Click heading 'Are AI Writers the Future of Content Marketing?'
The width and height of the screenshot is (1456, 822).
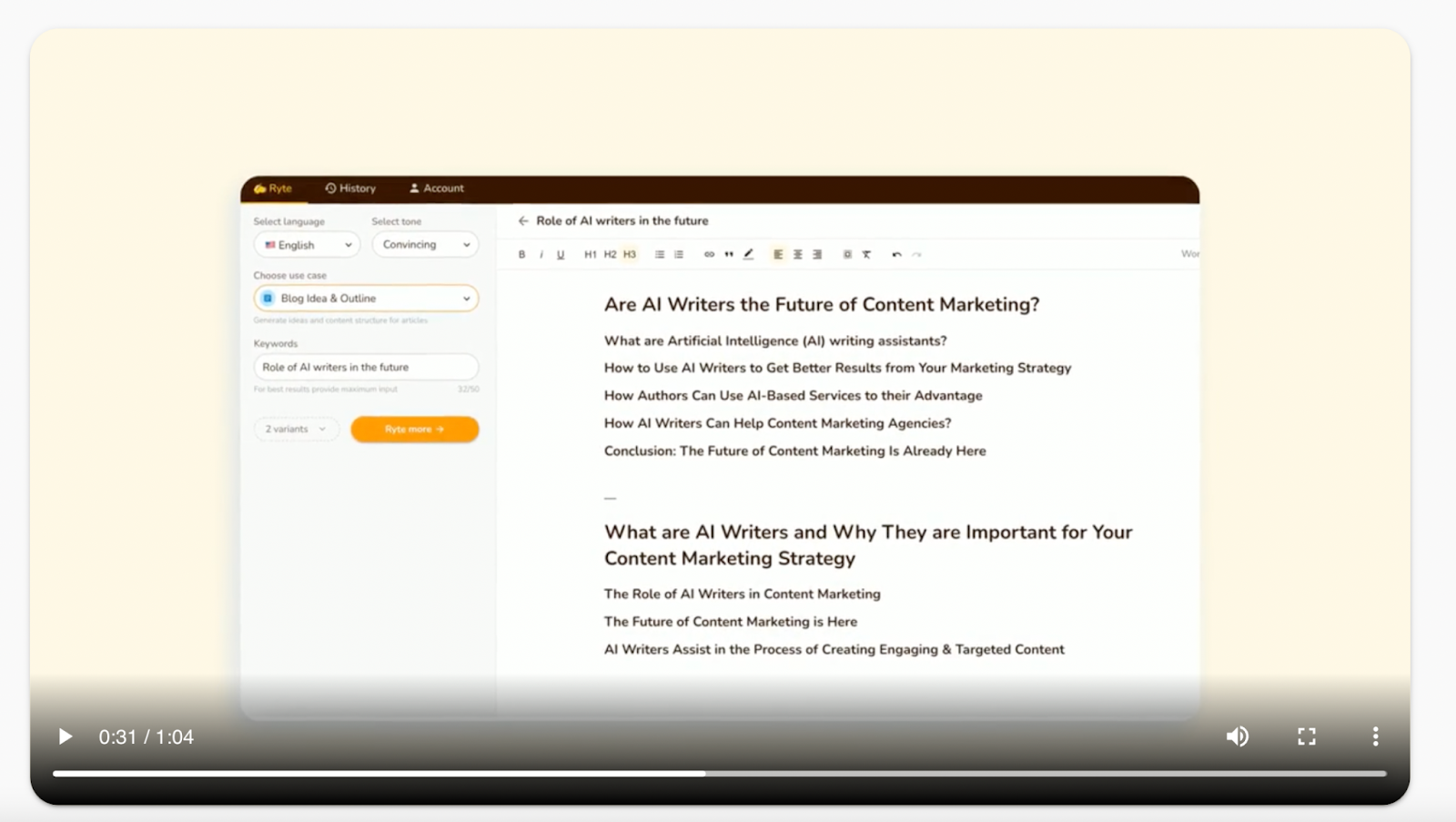tap(822, 305)
